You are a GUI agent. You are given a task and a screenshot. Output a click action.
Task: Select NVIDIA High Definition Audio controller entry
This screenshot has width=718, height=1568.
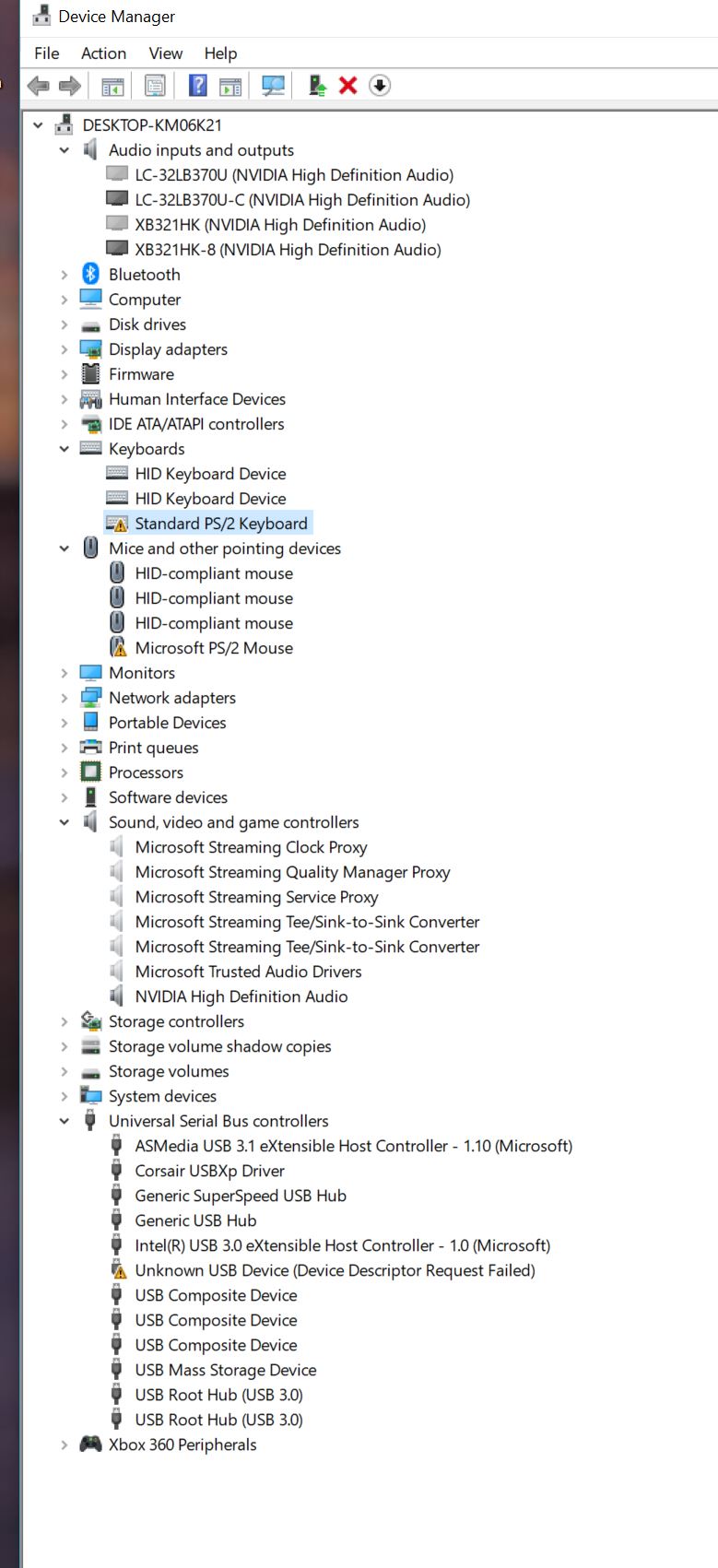(241, 996)
